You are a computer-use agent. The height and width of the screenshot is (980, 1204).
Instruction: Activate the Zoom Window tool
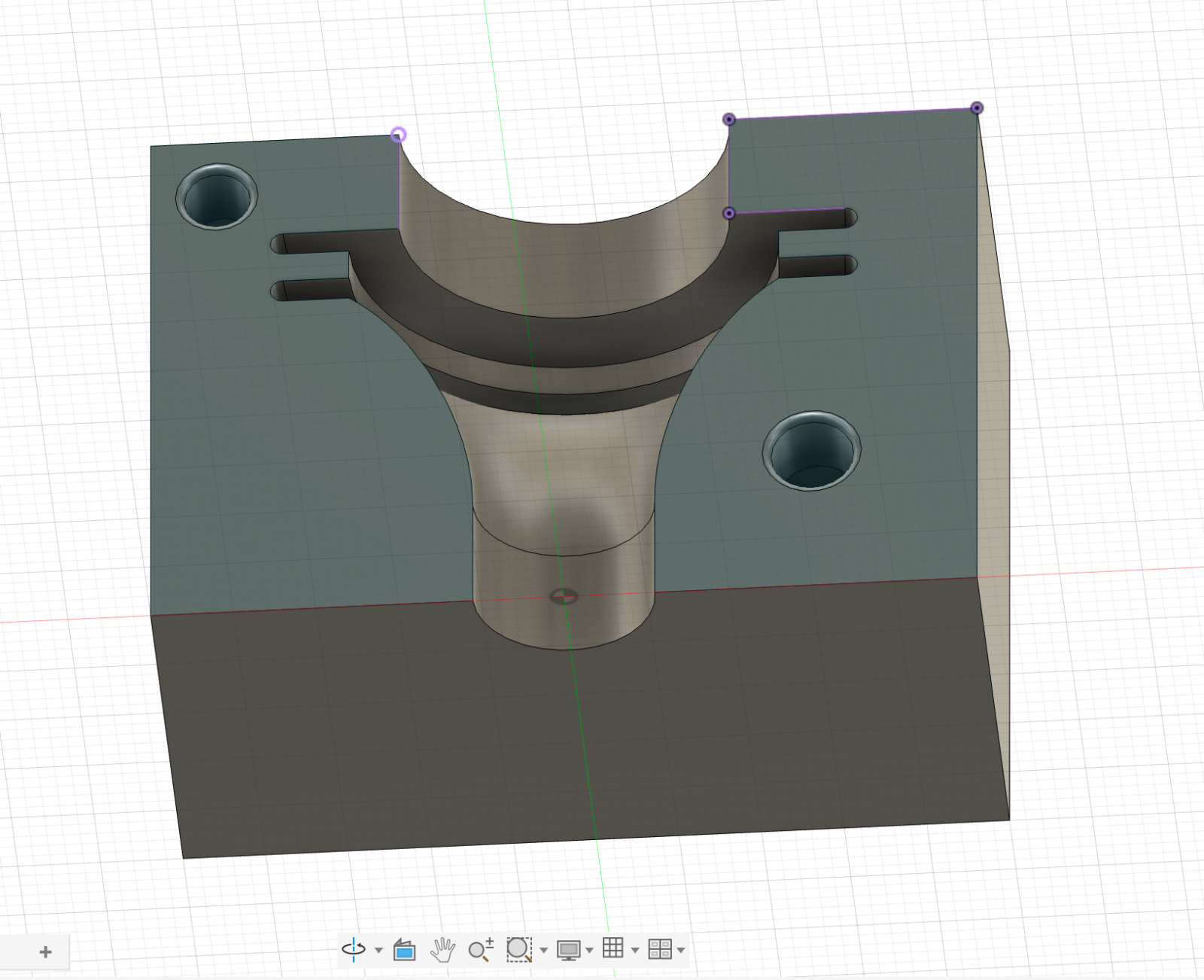click(x=519, y=949)
